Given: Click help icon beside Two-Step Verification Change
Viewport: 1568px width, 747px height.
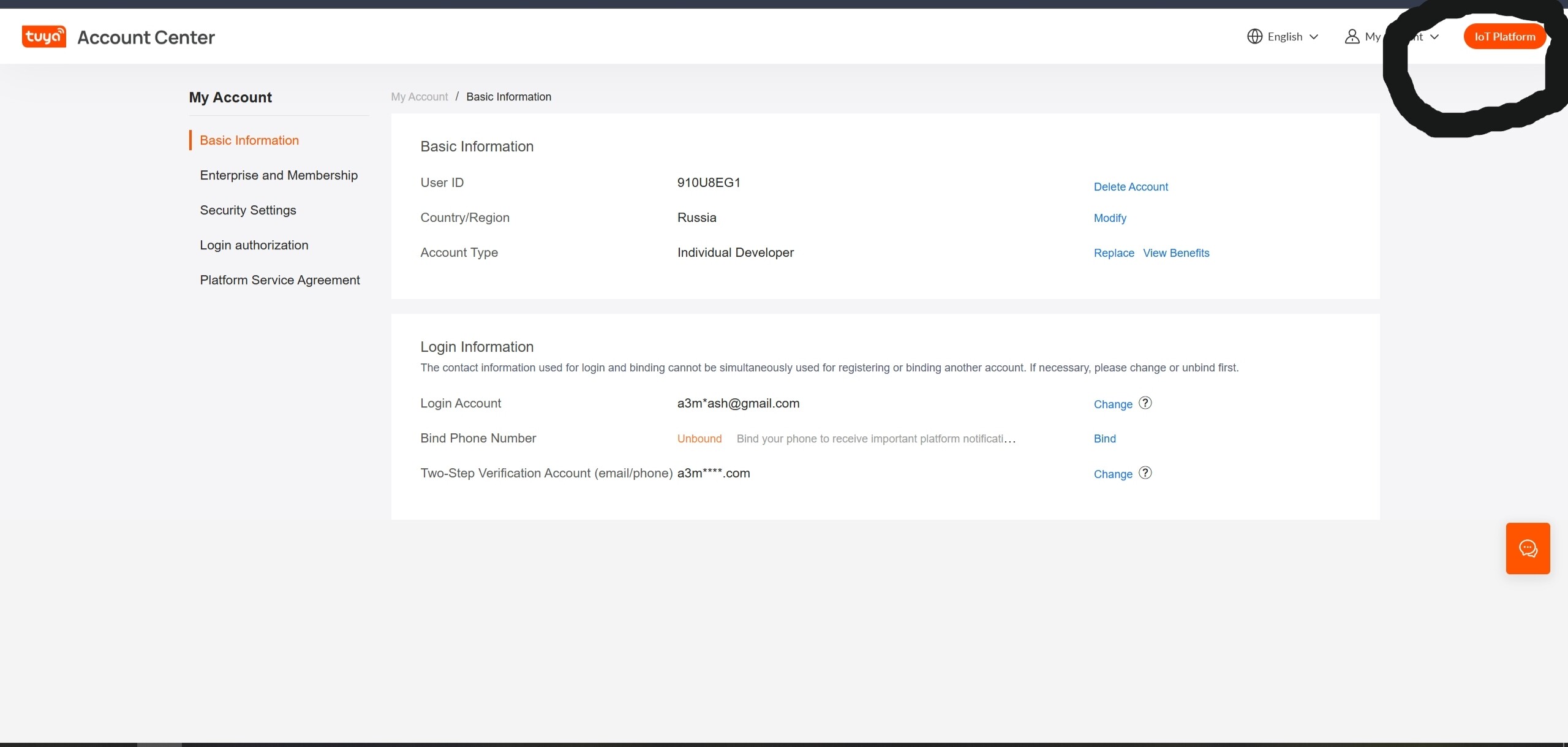Looking at the screenshot, I should (1145, 473).
